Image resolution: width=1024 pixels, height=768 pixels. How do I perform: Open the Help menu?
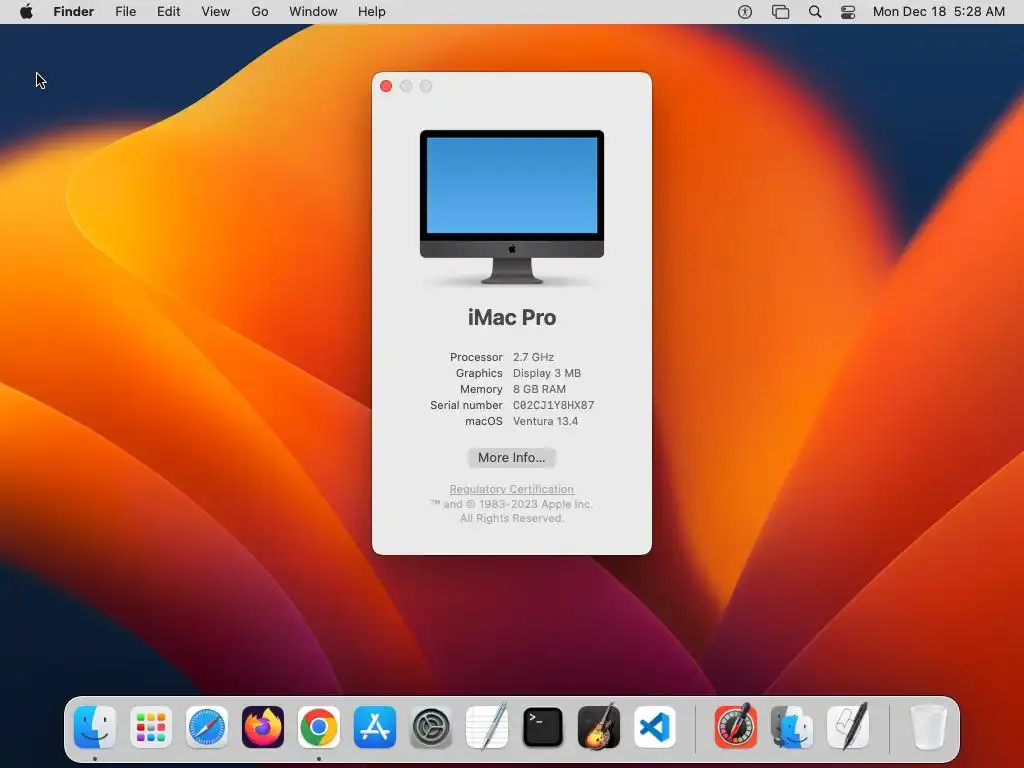[x=372, y=12]
